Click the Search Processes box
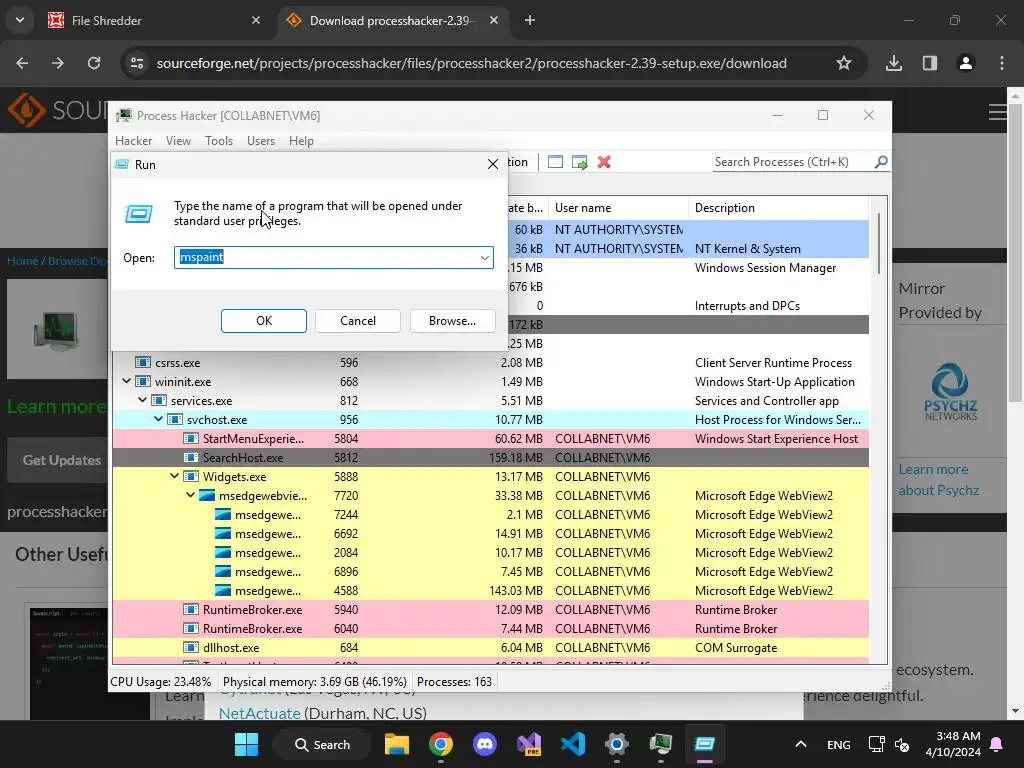1024x768 pixels. (x=793, y=162)
